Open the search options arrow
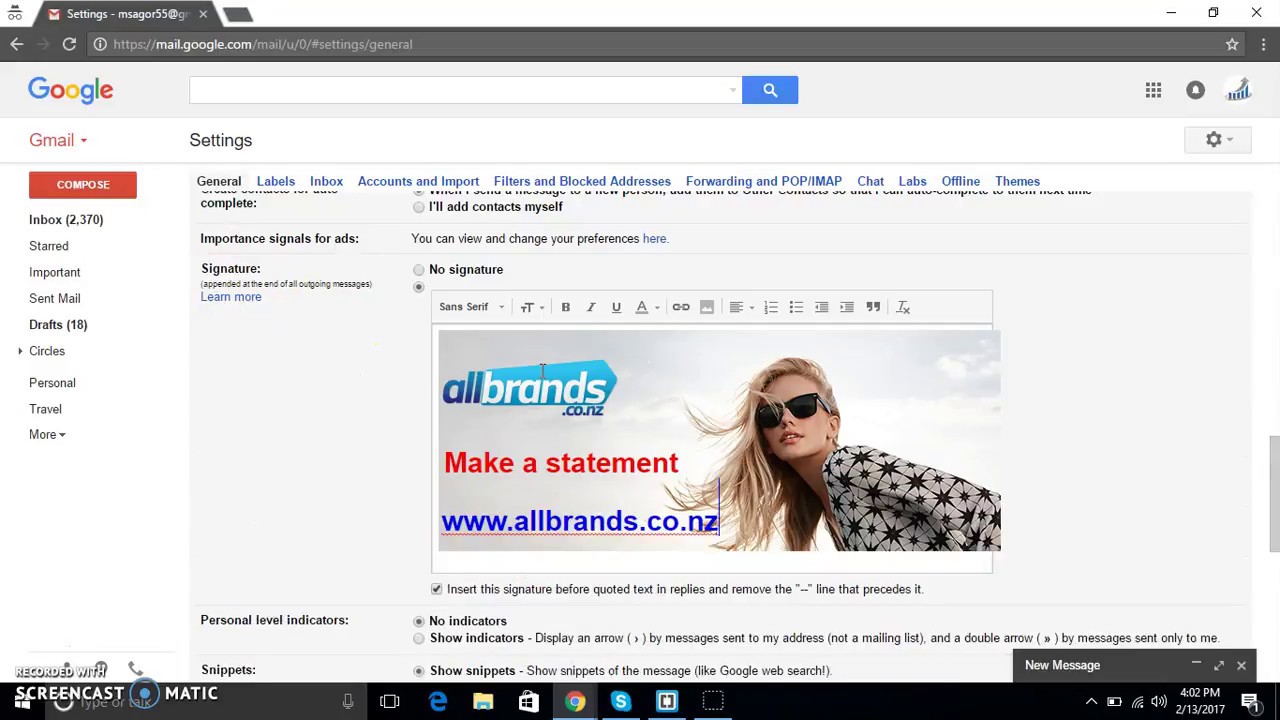This screenshot has height=720, width=1280. [x=733, y=90]
